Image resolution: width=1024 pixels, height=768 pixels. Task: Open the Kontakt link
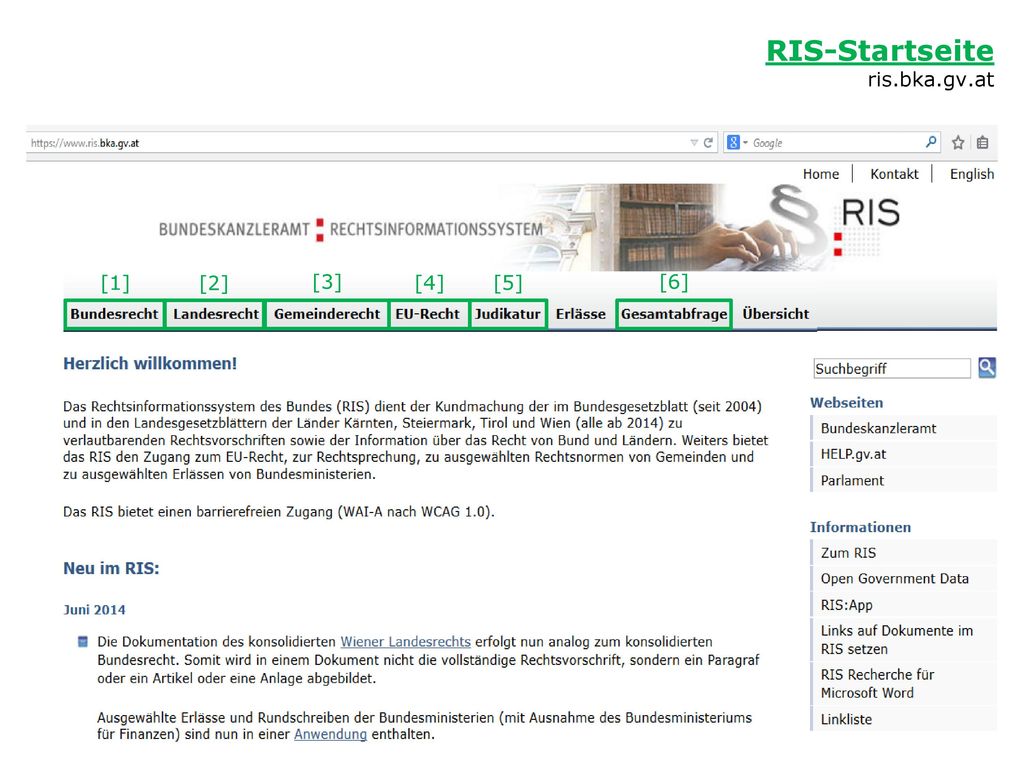click(x=894, y=174)
